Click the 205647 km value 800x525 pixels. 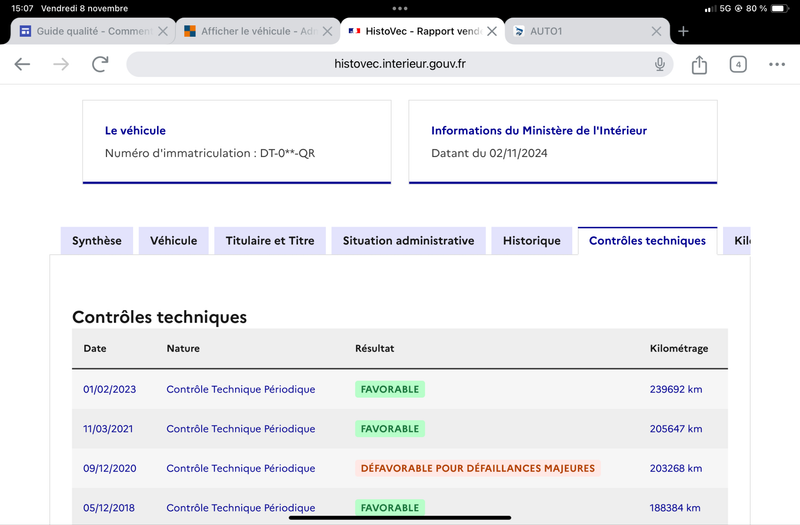point(676,429)
